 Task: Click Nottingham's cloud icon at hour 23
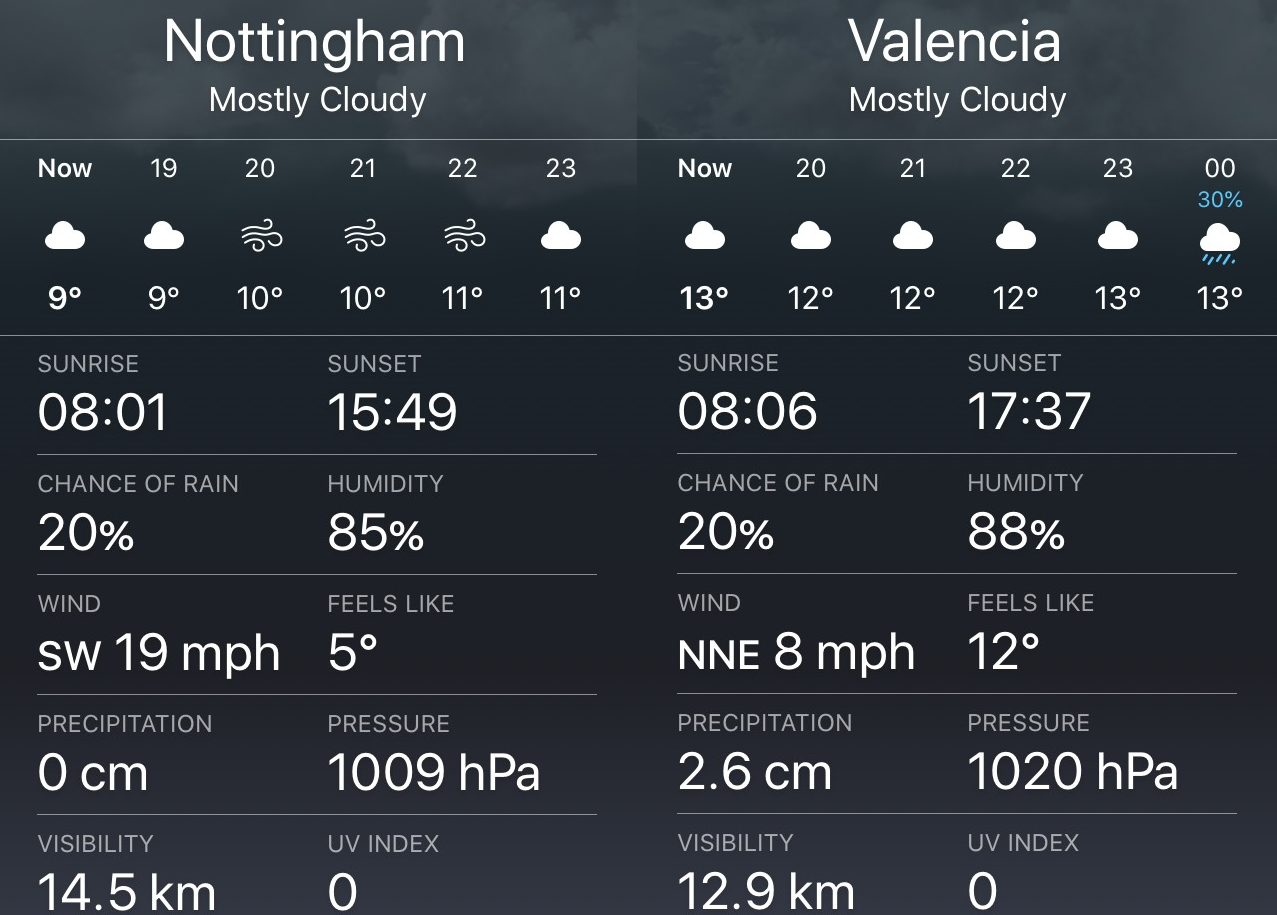click(x=561, y=237)
